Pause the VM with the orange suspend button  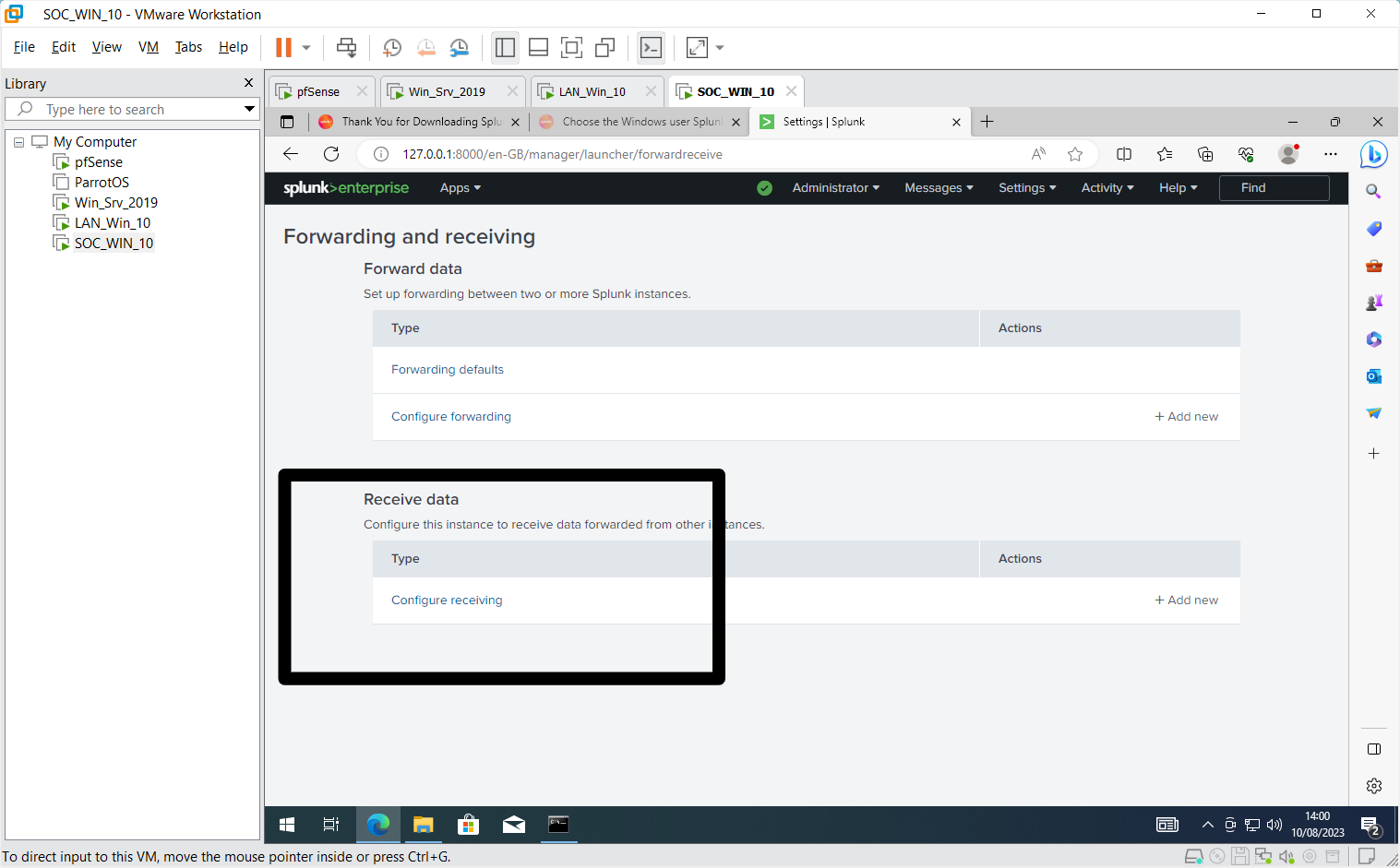coord(283,47)
